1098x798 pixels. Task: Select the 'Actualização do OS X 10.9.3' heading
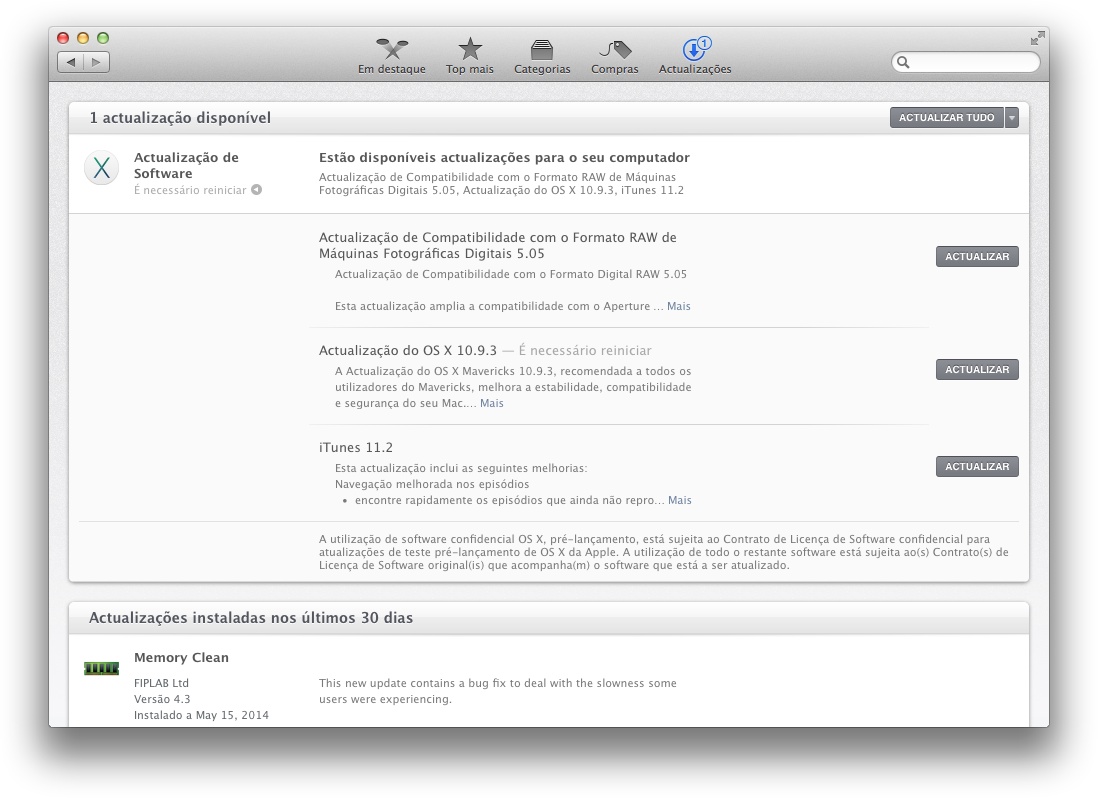(408, 350)
